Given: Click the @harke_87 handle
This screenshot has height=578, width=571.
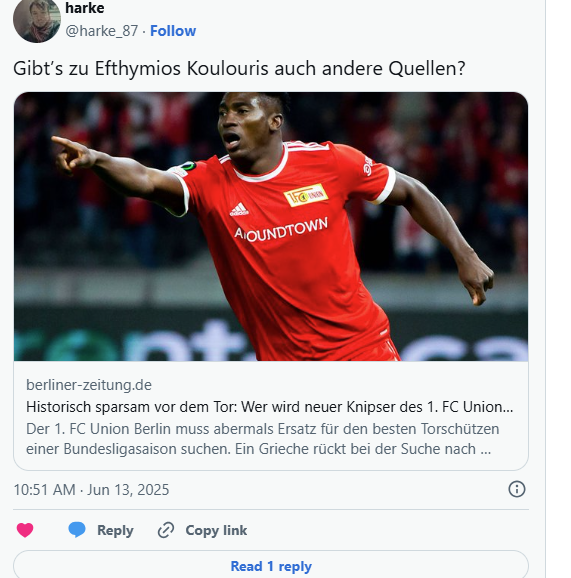Looking at the screenshot, I should pyautogui.click(x=102, y=31).
